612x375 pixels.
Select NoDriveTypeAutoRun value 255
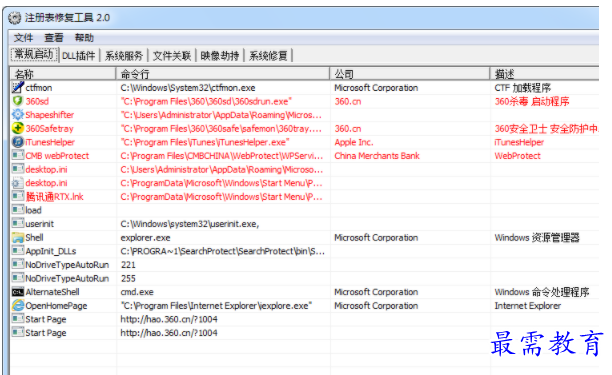point(128,278)
